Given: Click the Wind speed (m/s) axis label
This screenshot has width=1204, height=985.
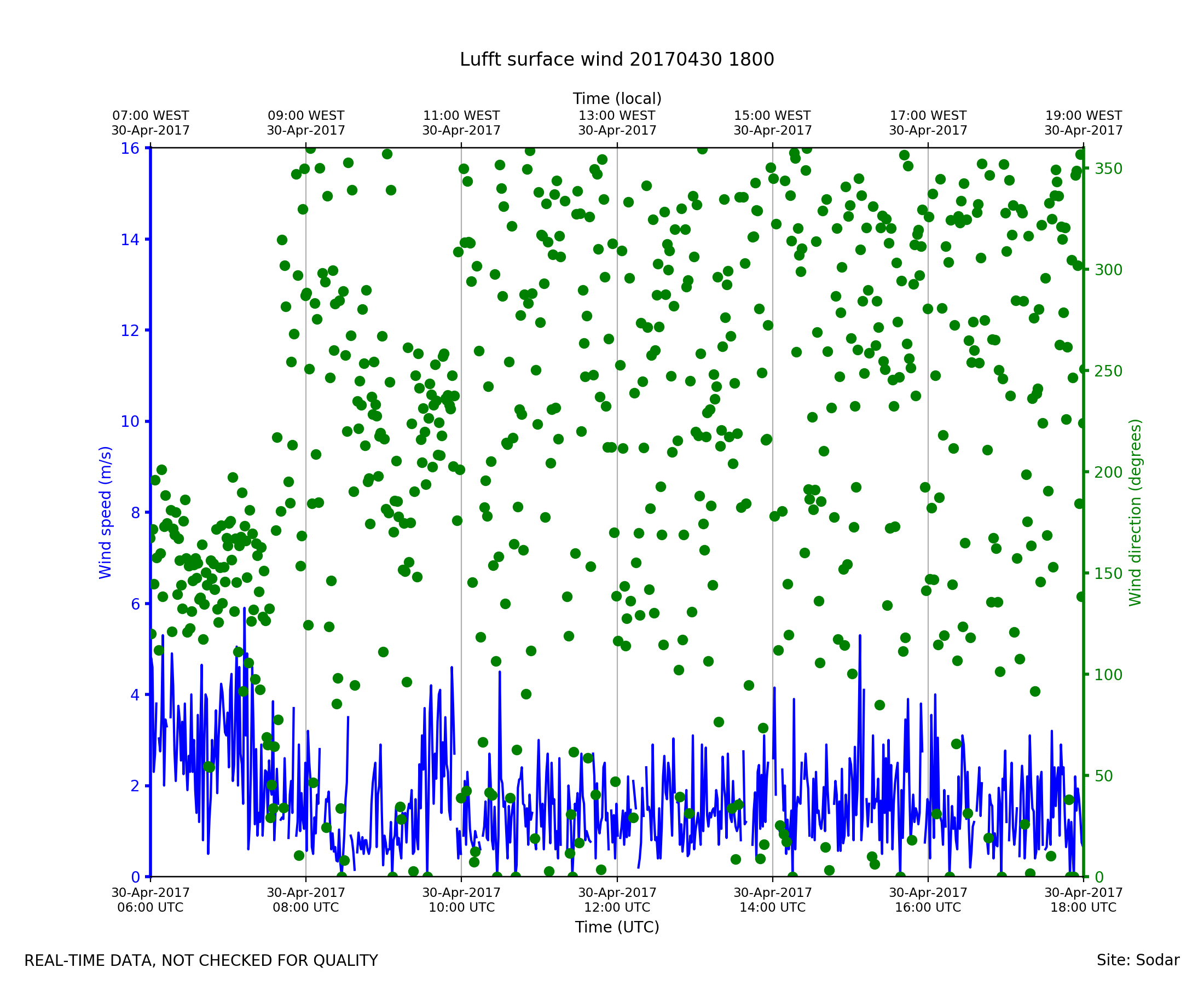Looking at the screenshot, I should pyautogui.click(x=106, y=512).
